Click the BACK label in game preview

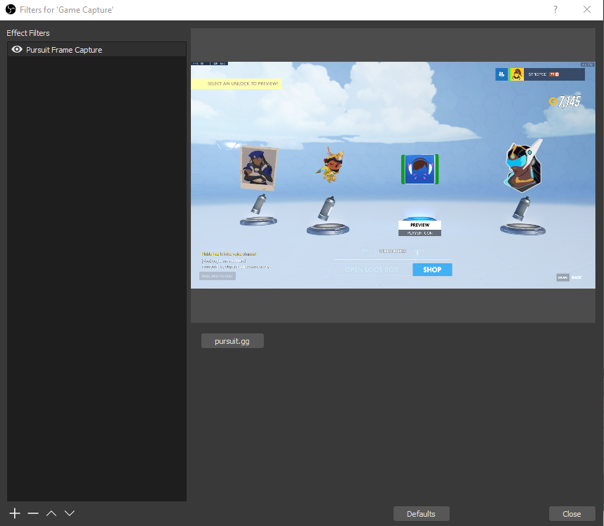[577, 278]
